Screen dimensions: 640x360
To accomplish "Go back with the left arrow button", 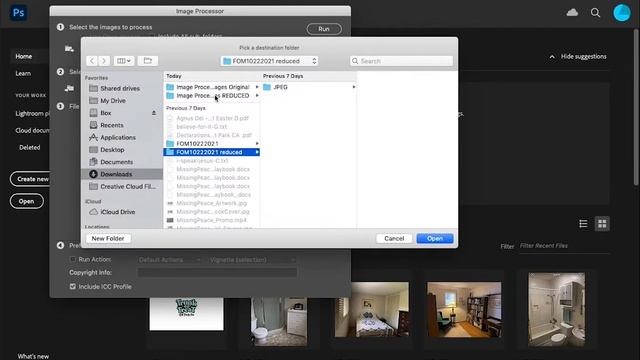I will coord(92,61).
